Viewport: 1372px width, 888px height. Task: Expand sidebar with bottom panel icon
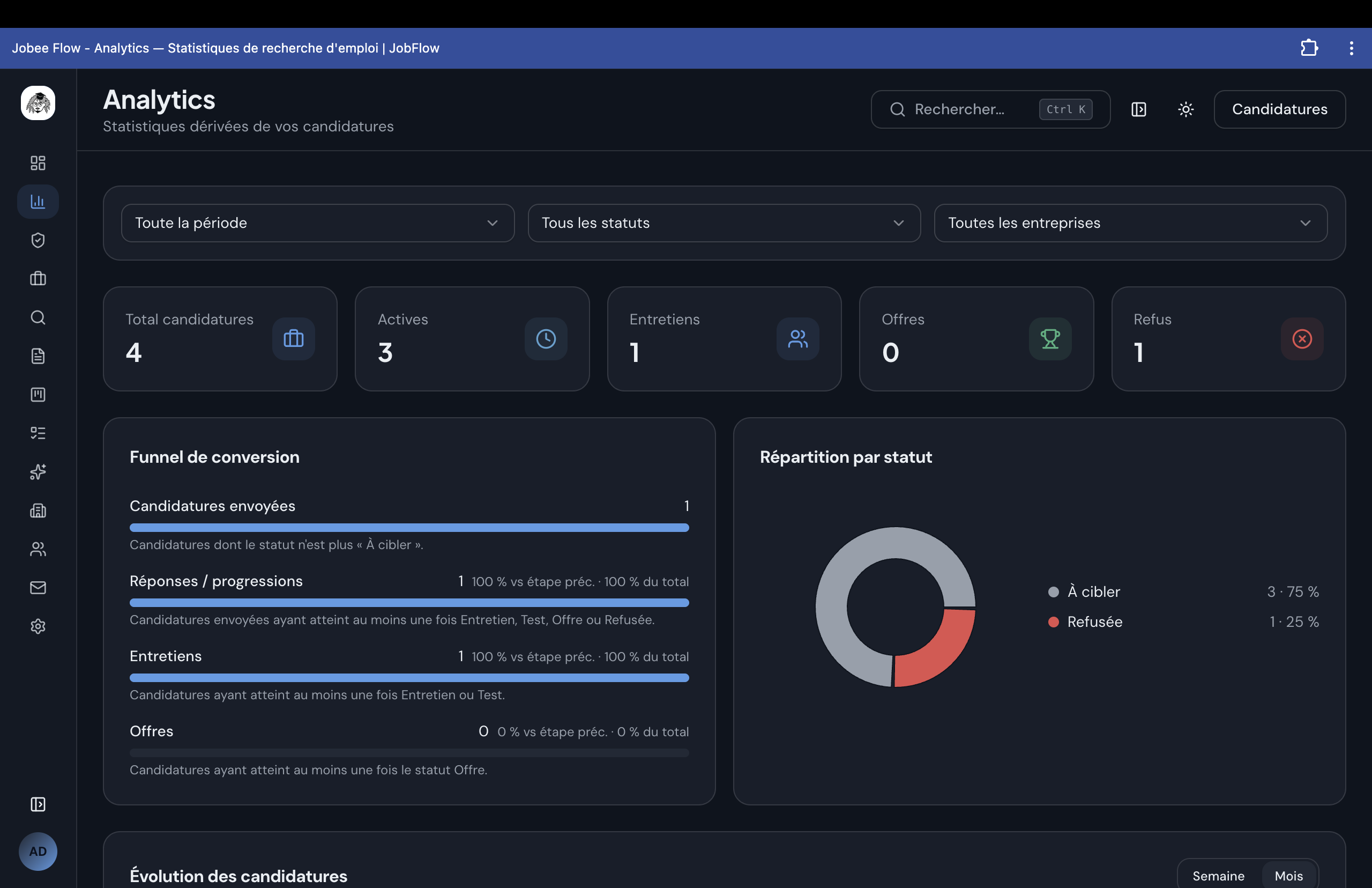(38, 804)
